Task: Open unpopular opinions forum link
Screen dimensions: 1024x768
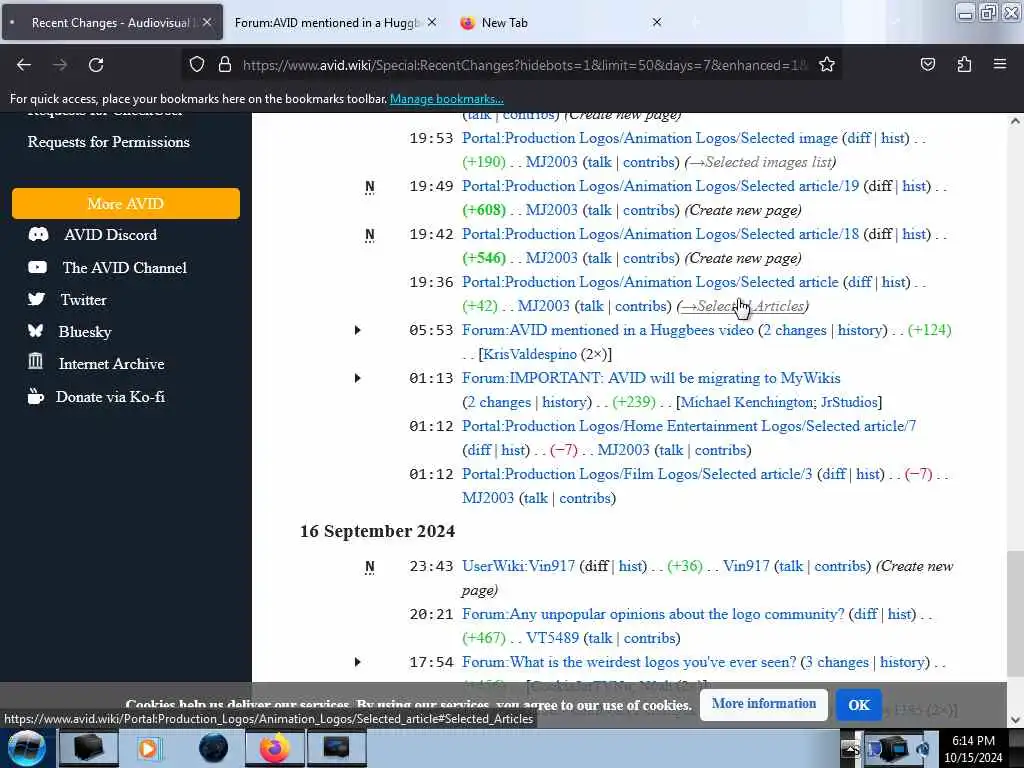Action: [x=653, y=614]
